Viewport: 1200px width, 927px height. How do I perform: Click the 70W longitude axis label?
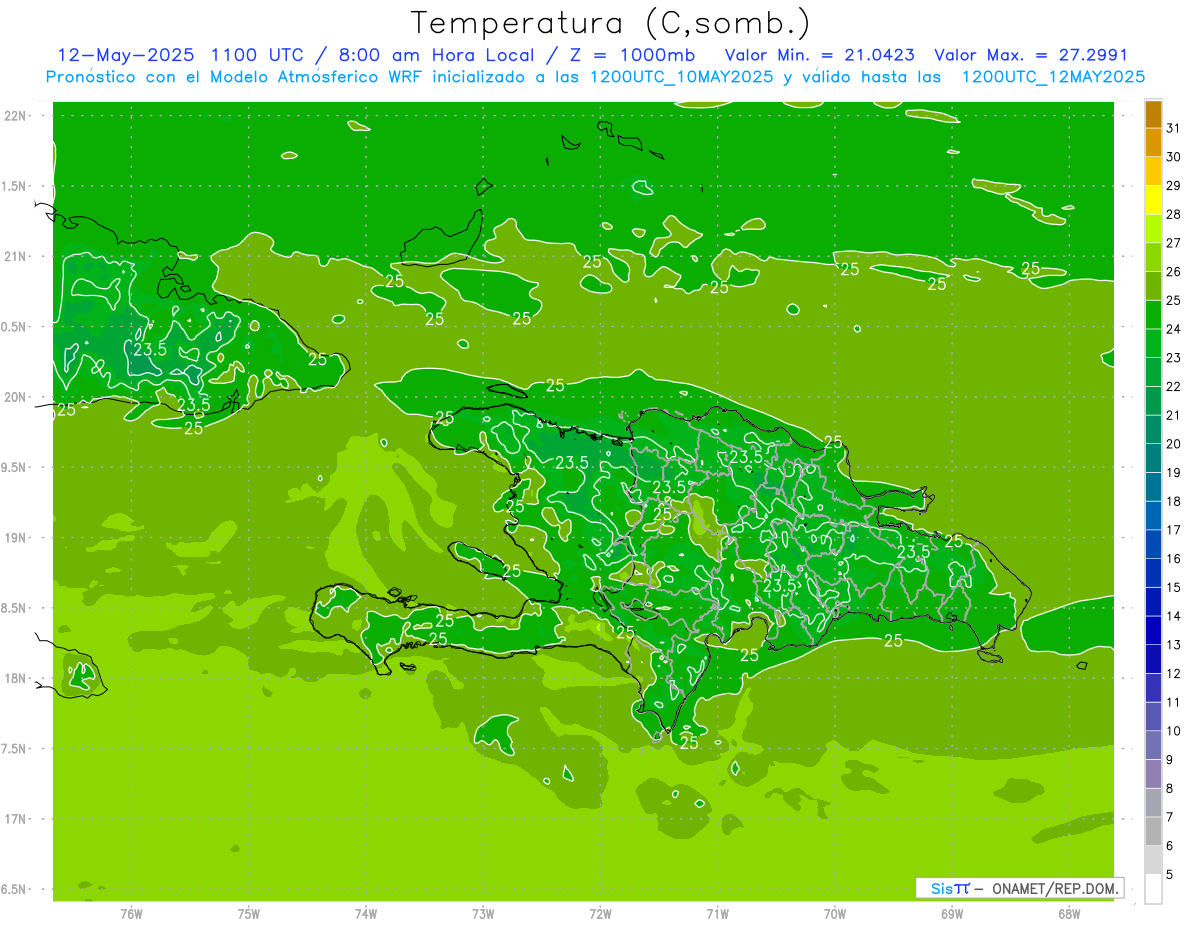pos(835,913)
